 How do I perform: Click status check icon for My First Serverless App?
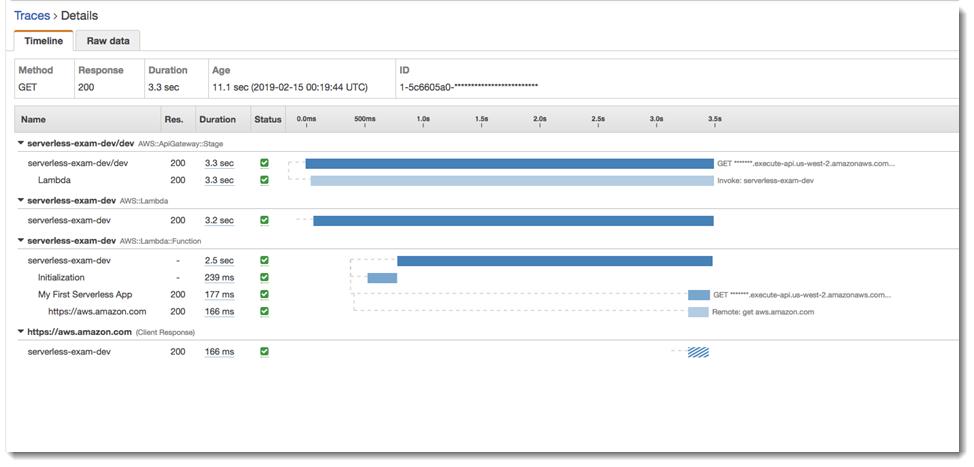264,295
